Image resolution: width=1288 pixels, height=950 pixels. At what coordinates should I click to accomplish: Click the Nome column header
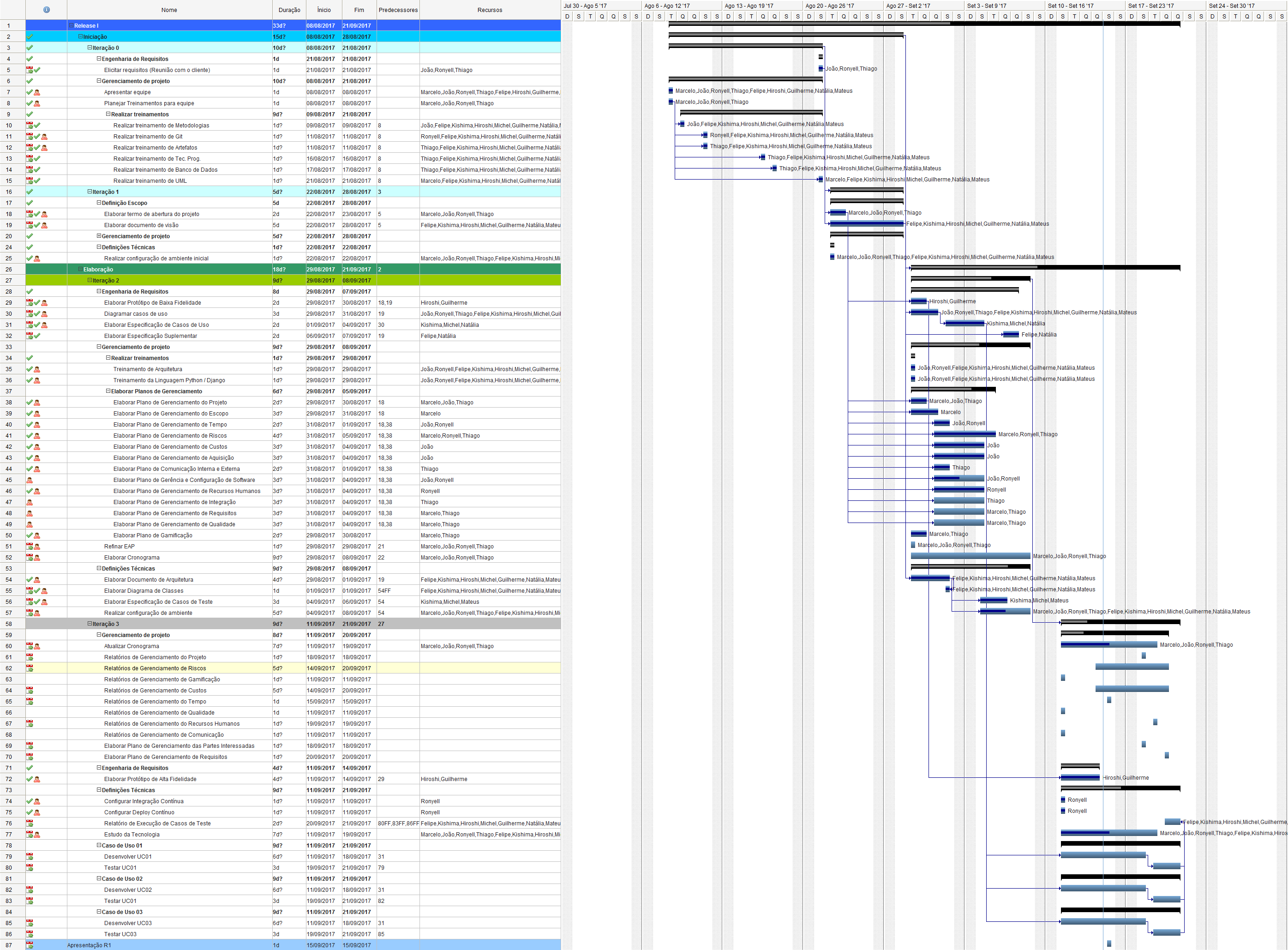pos(169,10)
